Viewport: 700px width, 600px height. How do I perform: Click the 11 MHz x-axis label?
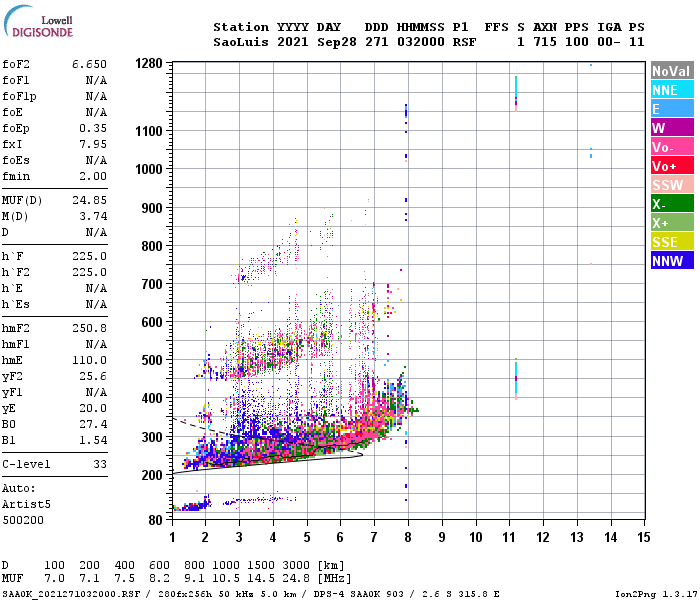click(508, 537)
